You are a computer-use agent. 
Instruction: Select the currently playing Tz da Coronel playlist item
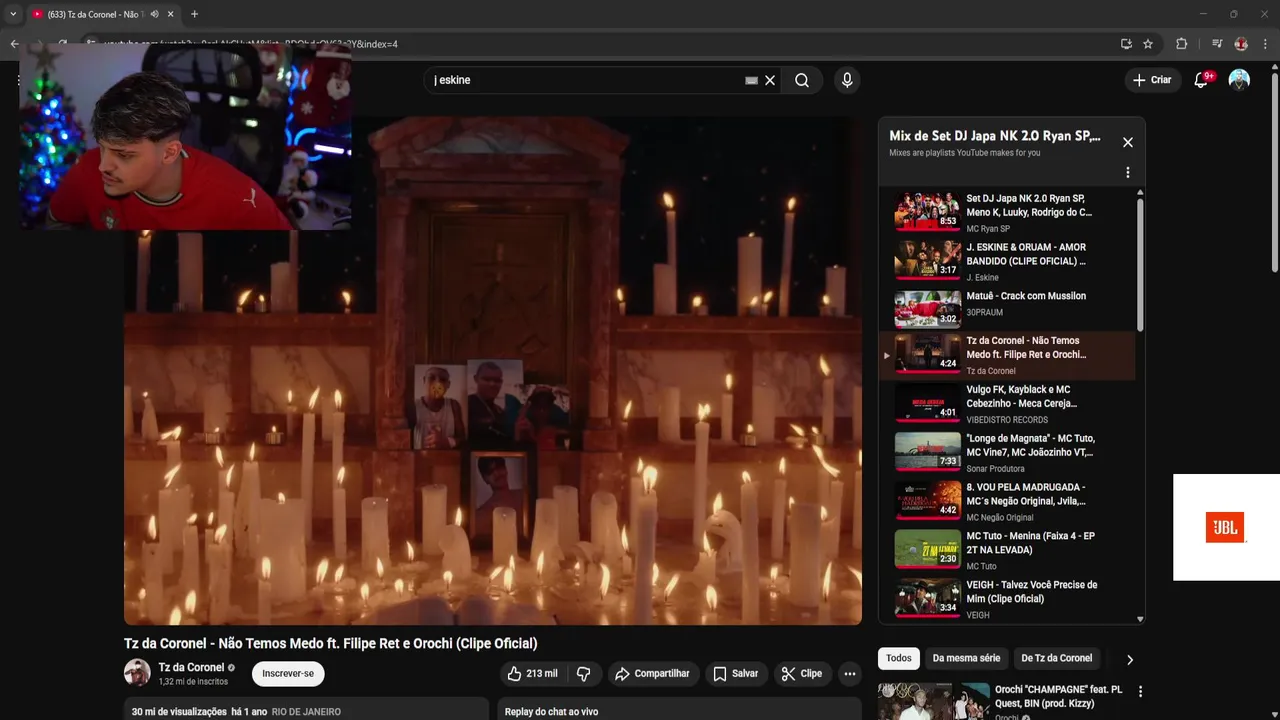click(x=1008, y=356)
